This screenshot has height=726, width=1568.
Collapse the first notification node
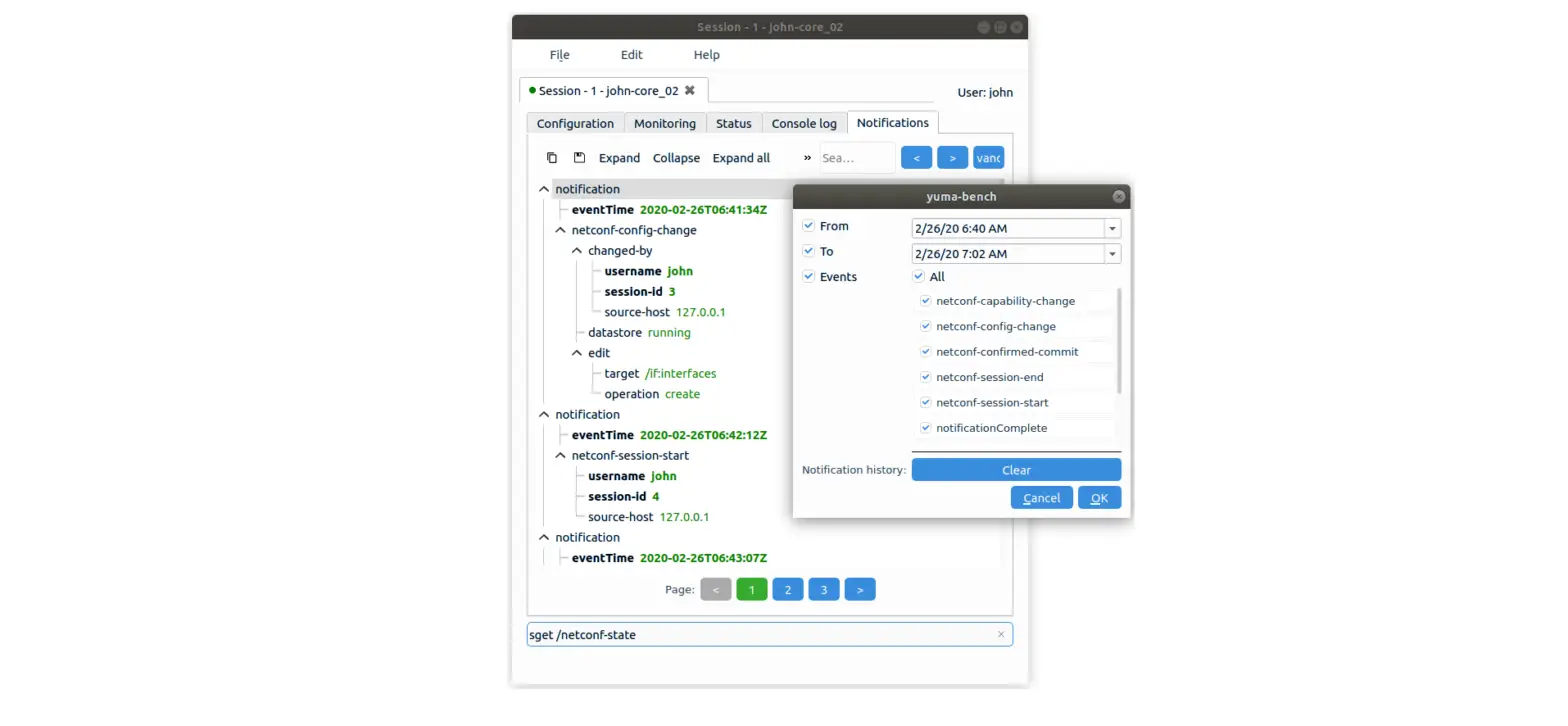coord(544,189)
